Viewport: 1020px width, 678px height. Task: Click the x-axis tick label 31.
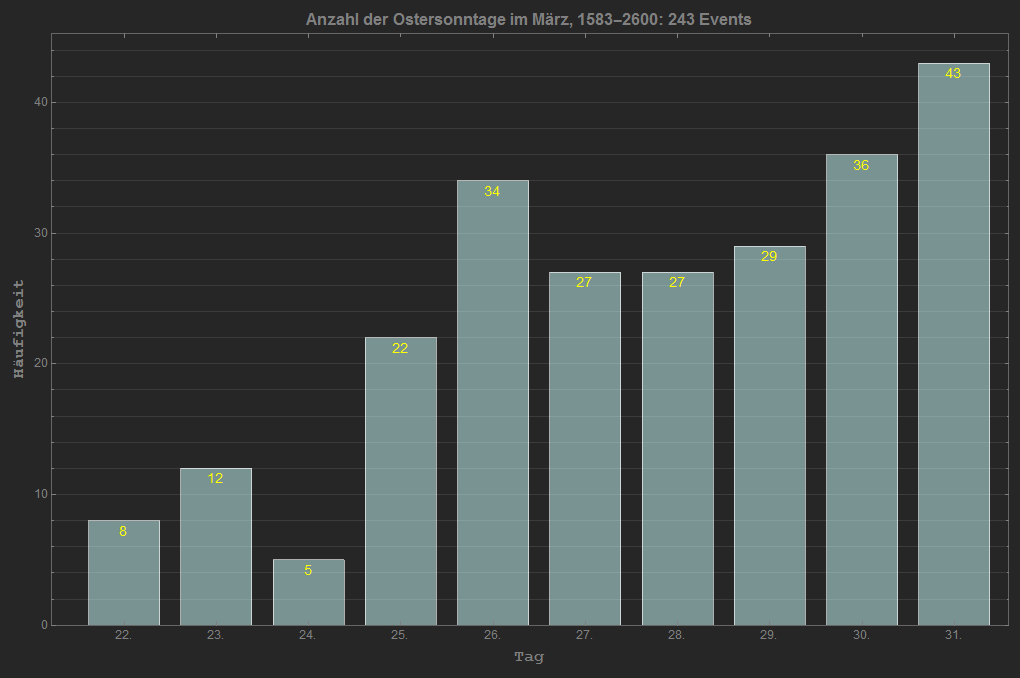[954, 635]
